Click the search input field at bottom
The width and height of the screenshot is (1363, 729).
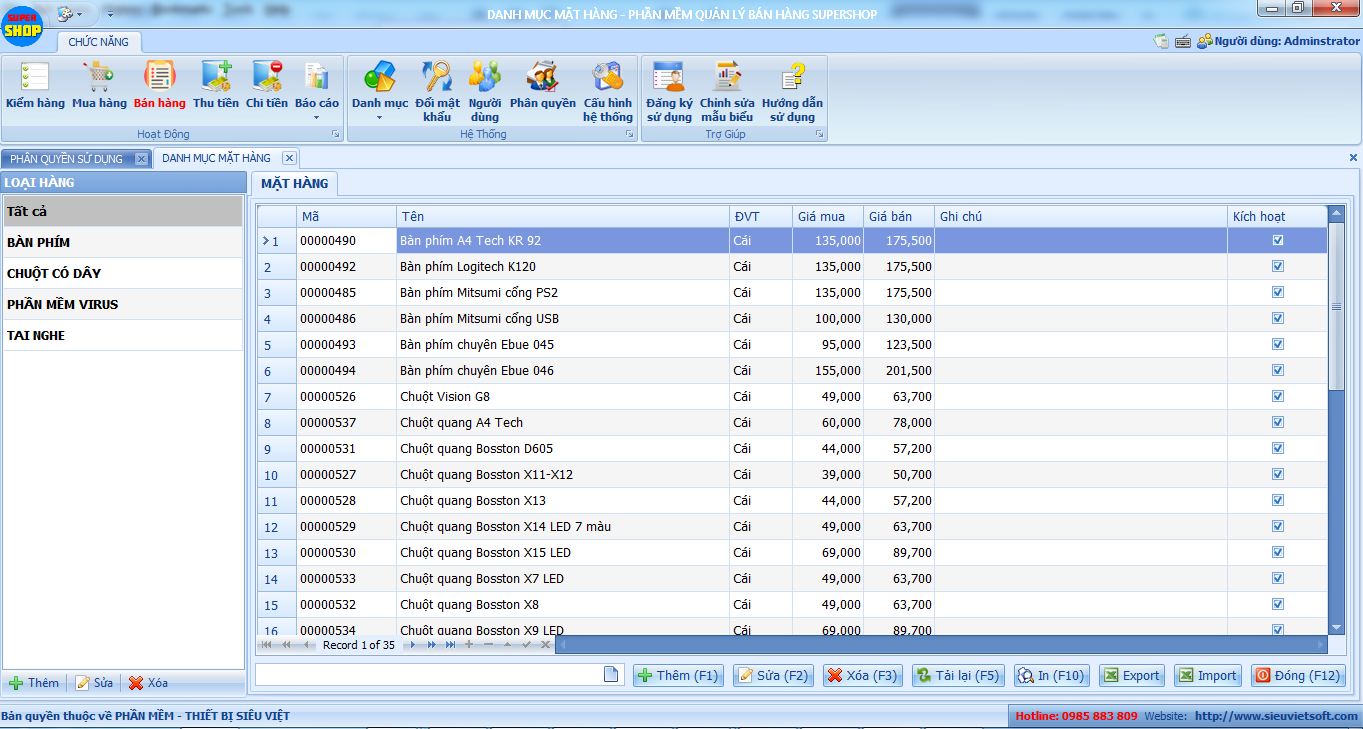pos(428,675)
